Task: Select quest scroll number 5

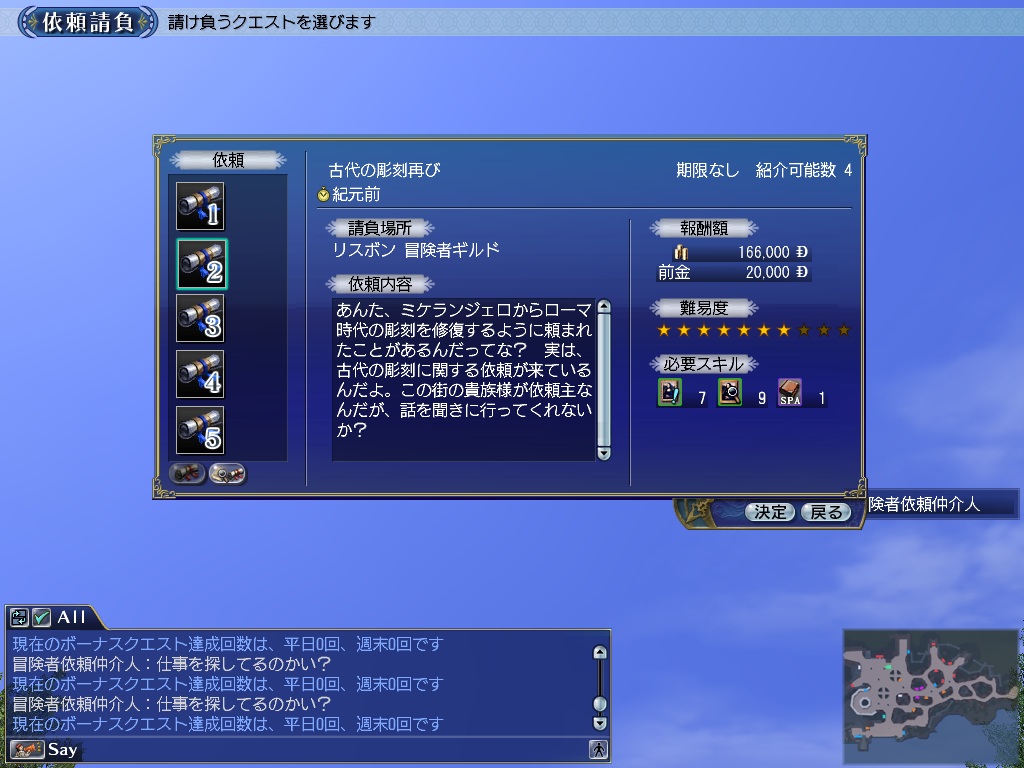Action: tap(200, 431)
